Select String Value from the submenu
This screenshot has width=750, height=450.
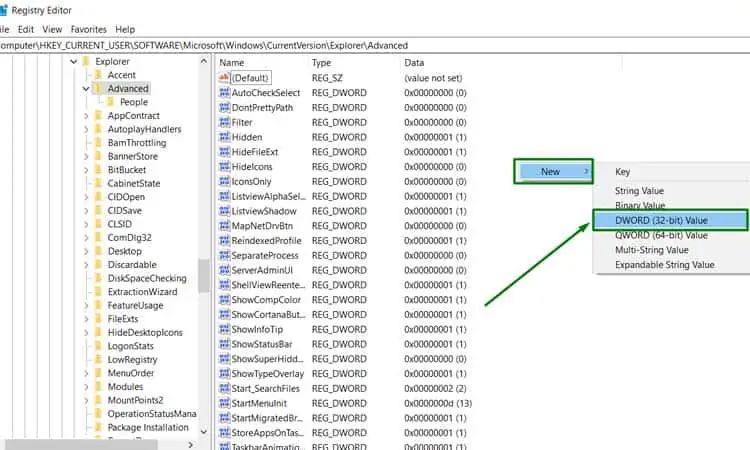coord(639,191)
